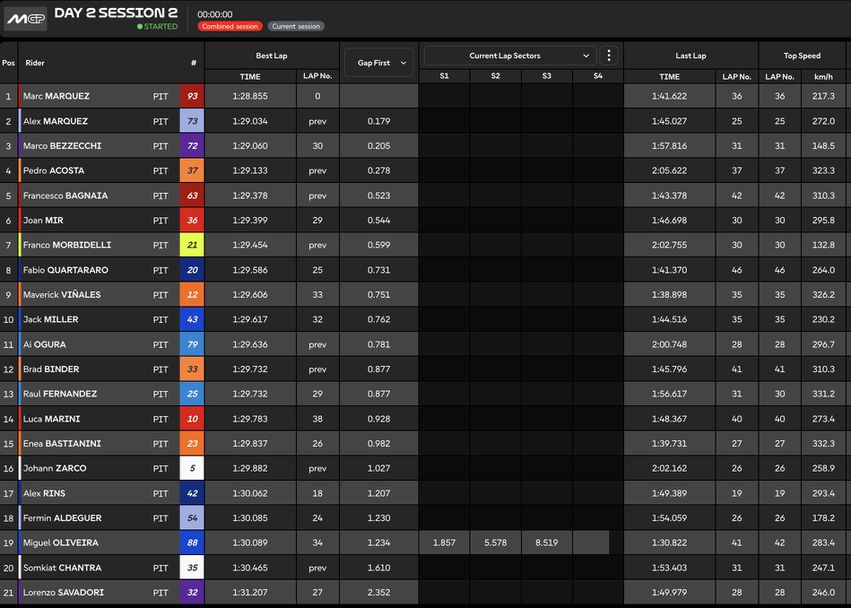Toggle the Current session filter
Viewport: 851px width, 608px height.
pyautogui.click(x=296, y=27)
